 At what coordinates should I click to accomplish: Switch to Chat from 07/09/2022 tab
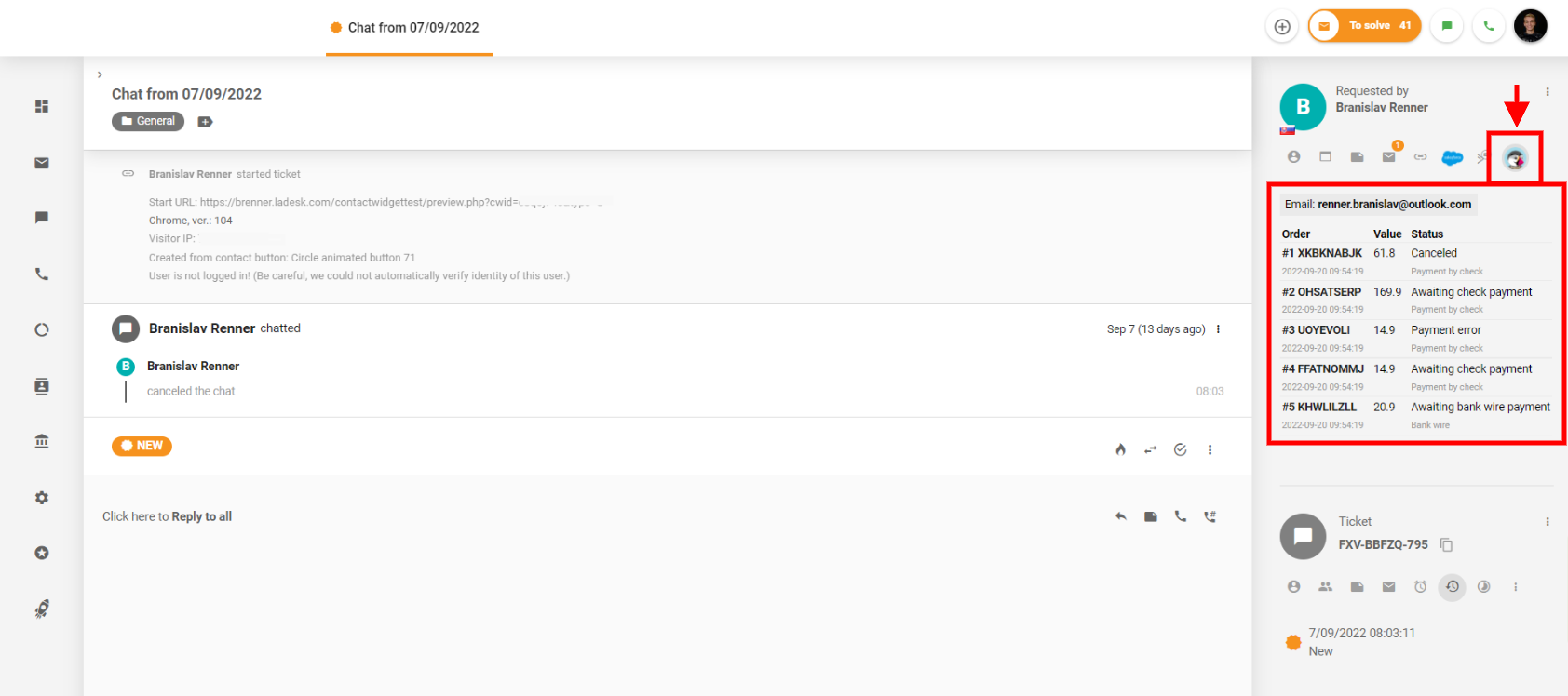[x=409, y=28]
